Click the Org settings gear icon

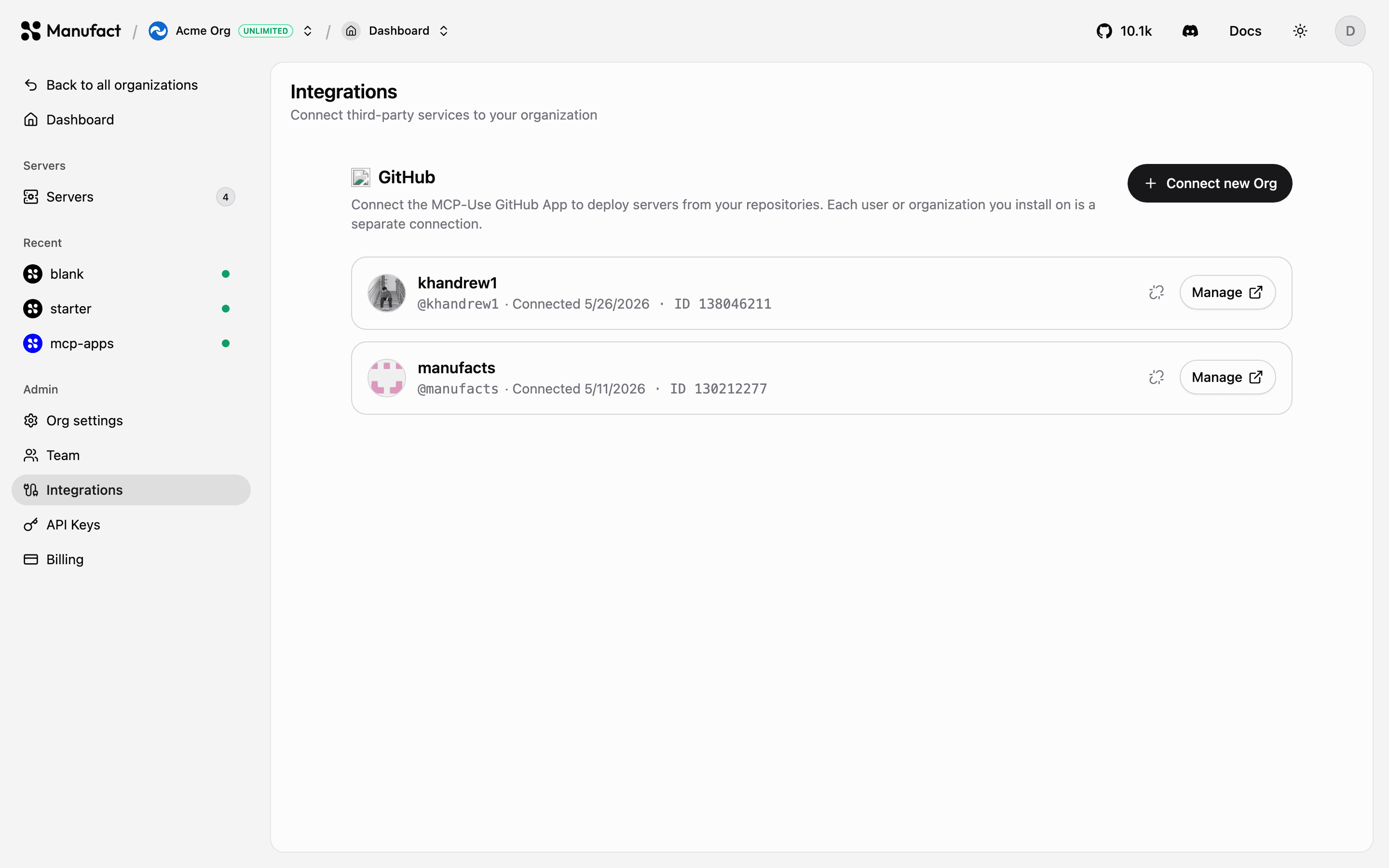tap(31, 421)
